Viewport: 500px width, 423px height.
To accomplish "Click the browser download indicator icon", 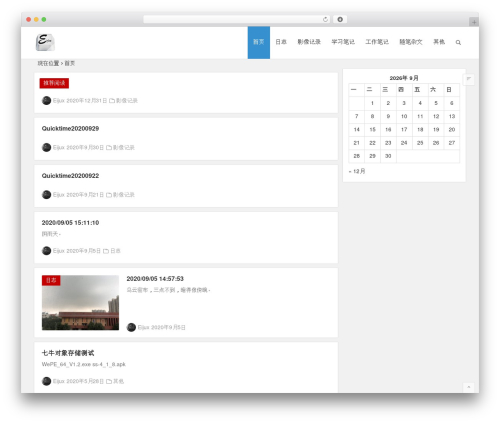I will pyautogui.click(x=340, y=19).
